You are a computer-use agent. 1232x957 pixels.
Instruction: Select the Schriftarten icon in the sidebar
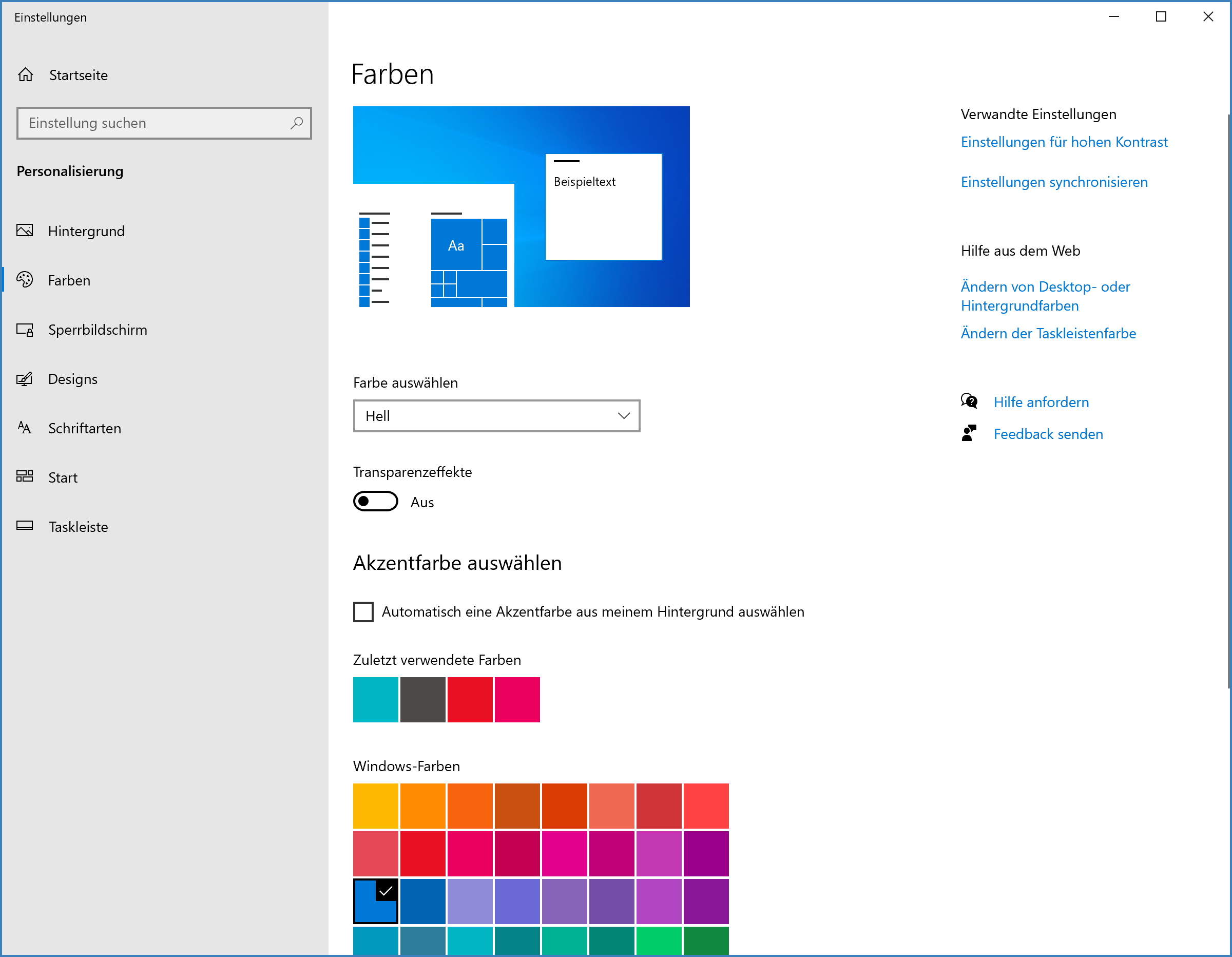(25, 428)
